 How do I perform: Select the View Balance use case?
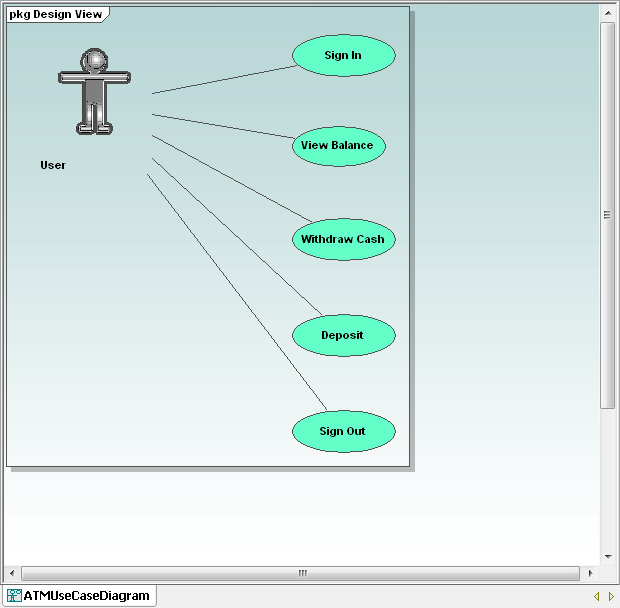pos(339,146)
